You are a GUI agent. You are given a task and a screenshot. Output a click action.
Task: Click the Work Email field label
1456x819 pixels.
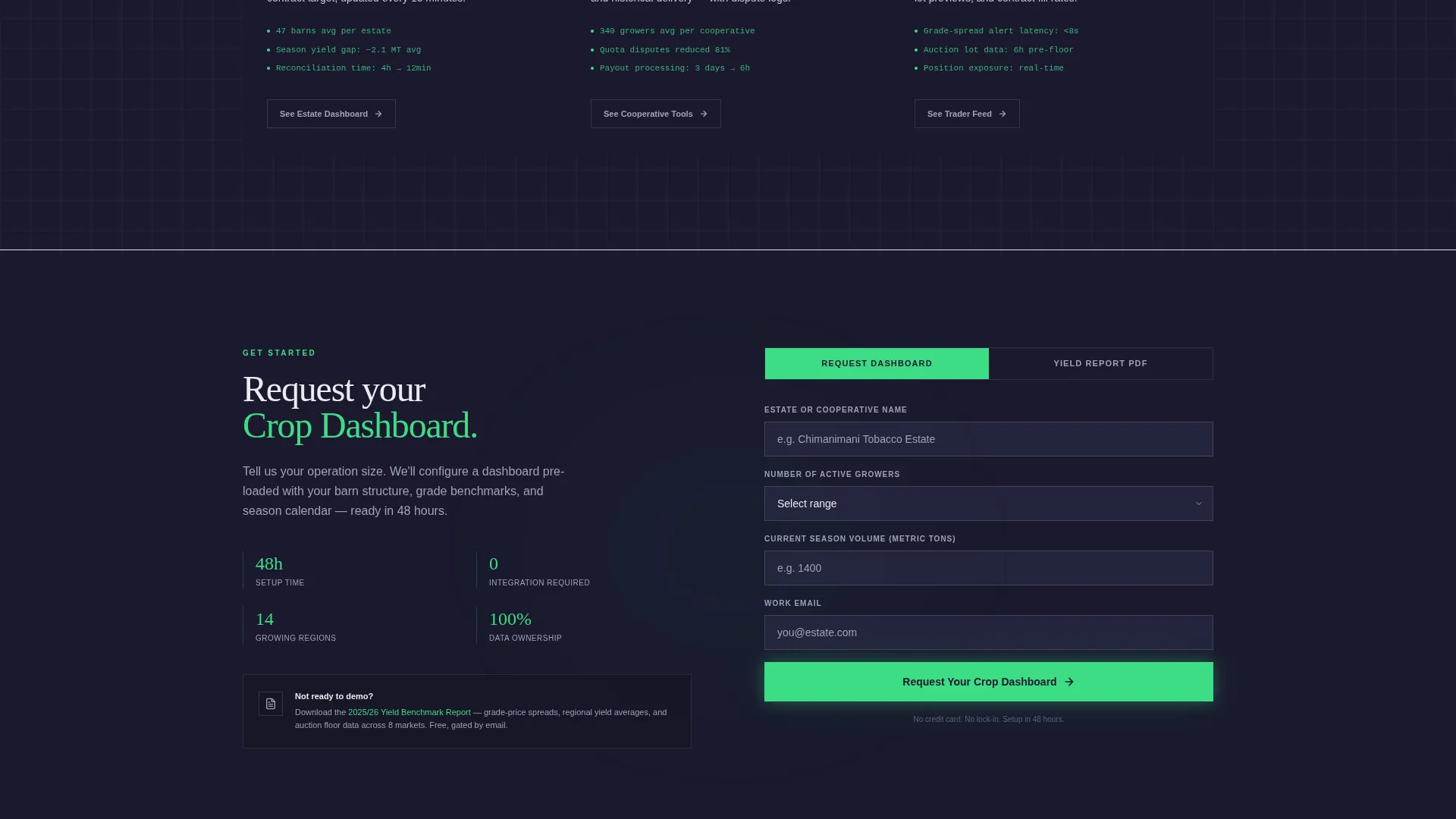[792, 604]
